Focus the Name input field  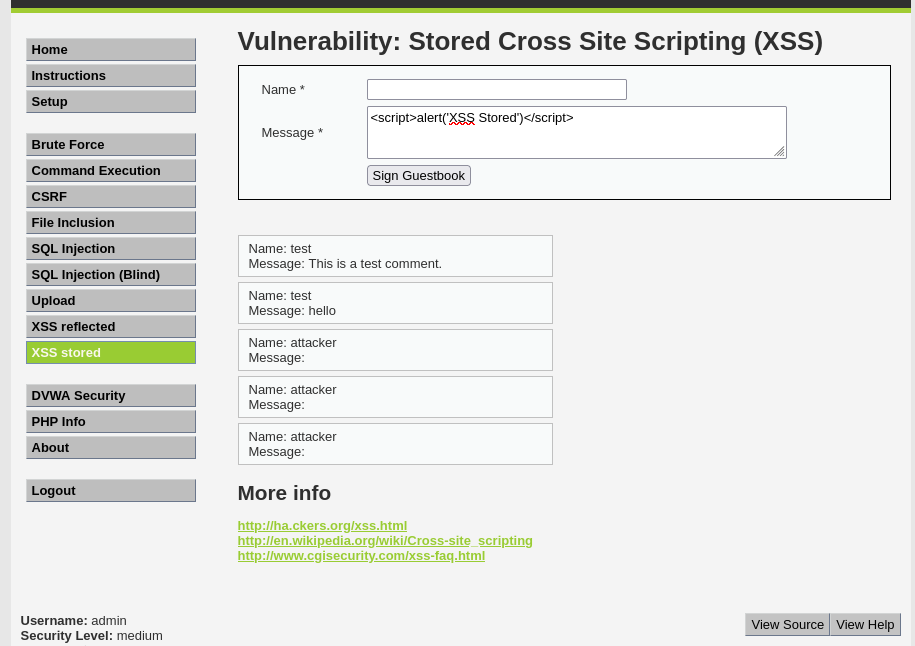pos(497,89)
